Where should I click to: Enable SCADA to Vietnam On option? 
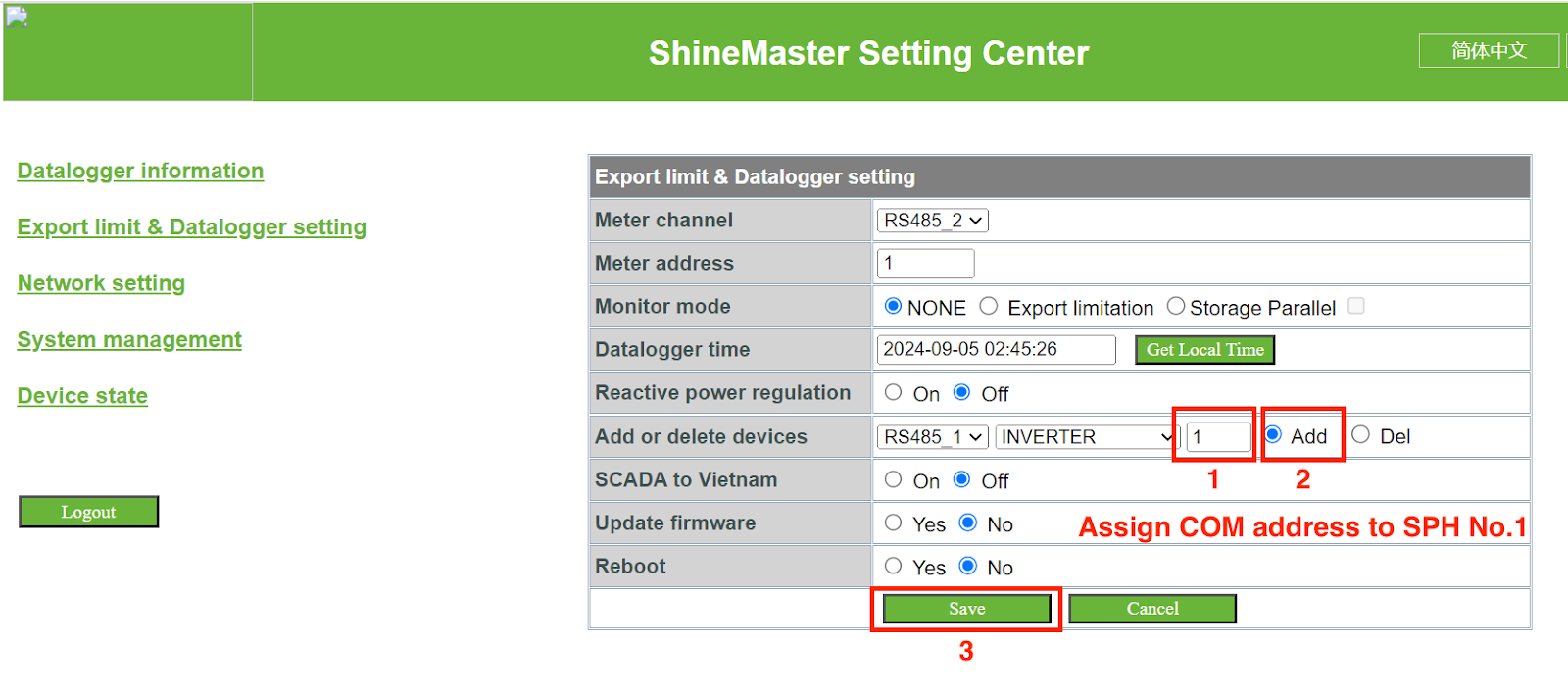click(x=893, y=479)
